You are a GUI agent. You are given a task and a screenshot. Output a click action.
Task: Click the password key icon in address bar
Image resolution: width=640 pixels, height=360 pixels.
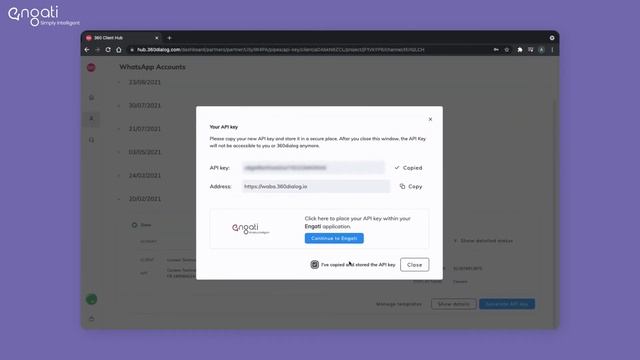(x=496, y=50)
